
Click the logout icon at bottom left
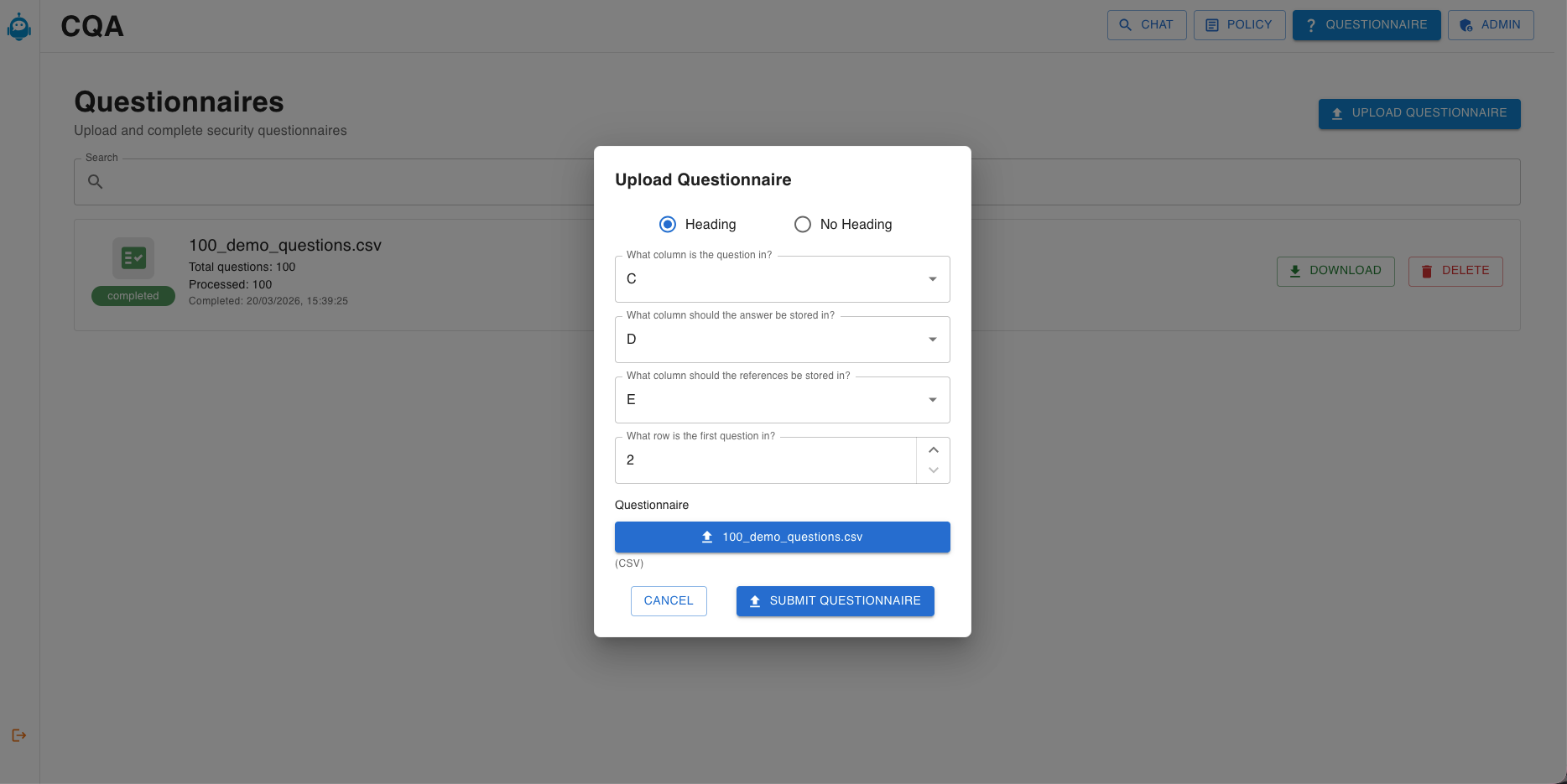pyautogui.click(x=18, y=735)
